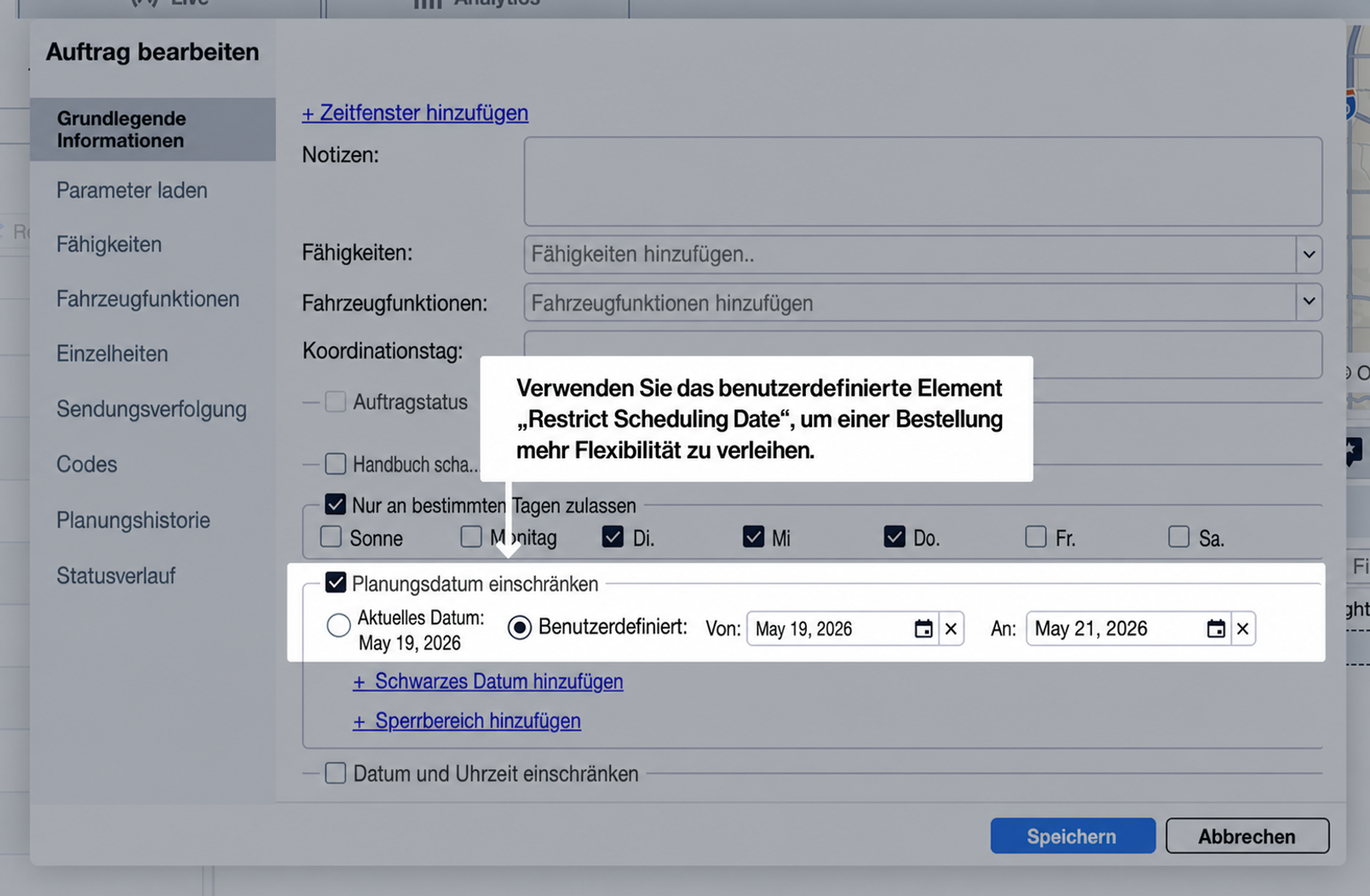Check the Sonne day checkbox
This screenshot has width=1370, height=896.
click(x=331, y=537)
